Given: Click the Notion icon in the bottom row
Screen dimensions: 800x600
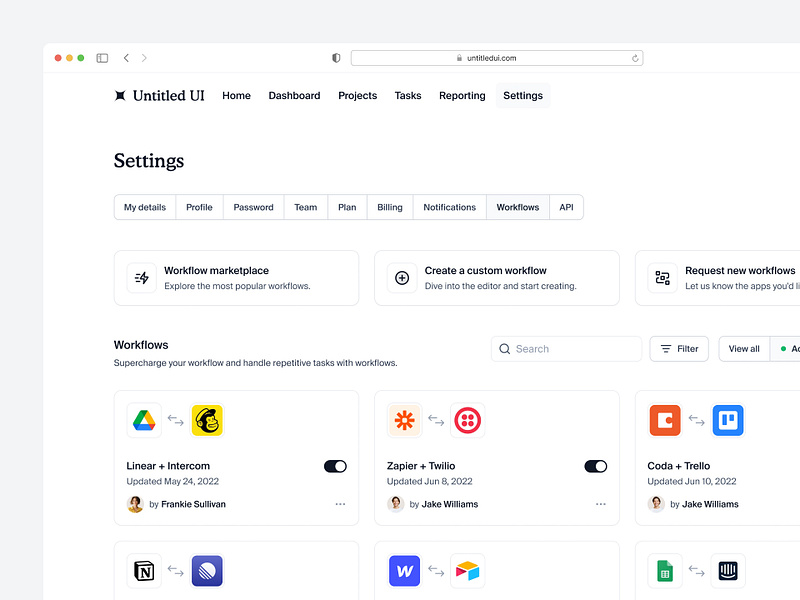Looking at the screenshot, I should click(144, 571).
